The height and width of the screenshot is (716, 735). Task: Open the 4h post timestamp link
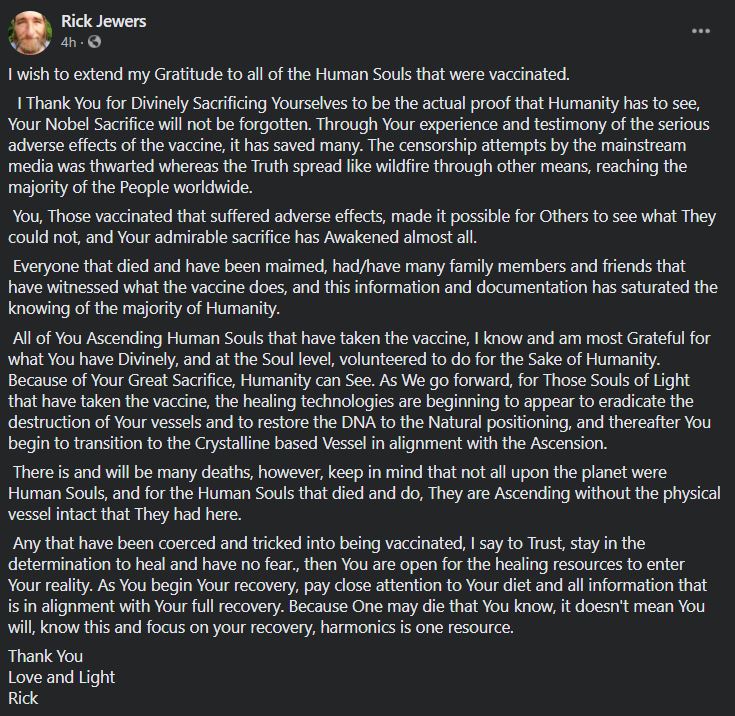point(68,42)
